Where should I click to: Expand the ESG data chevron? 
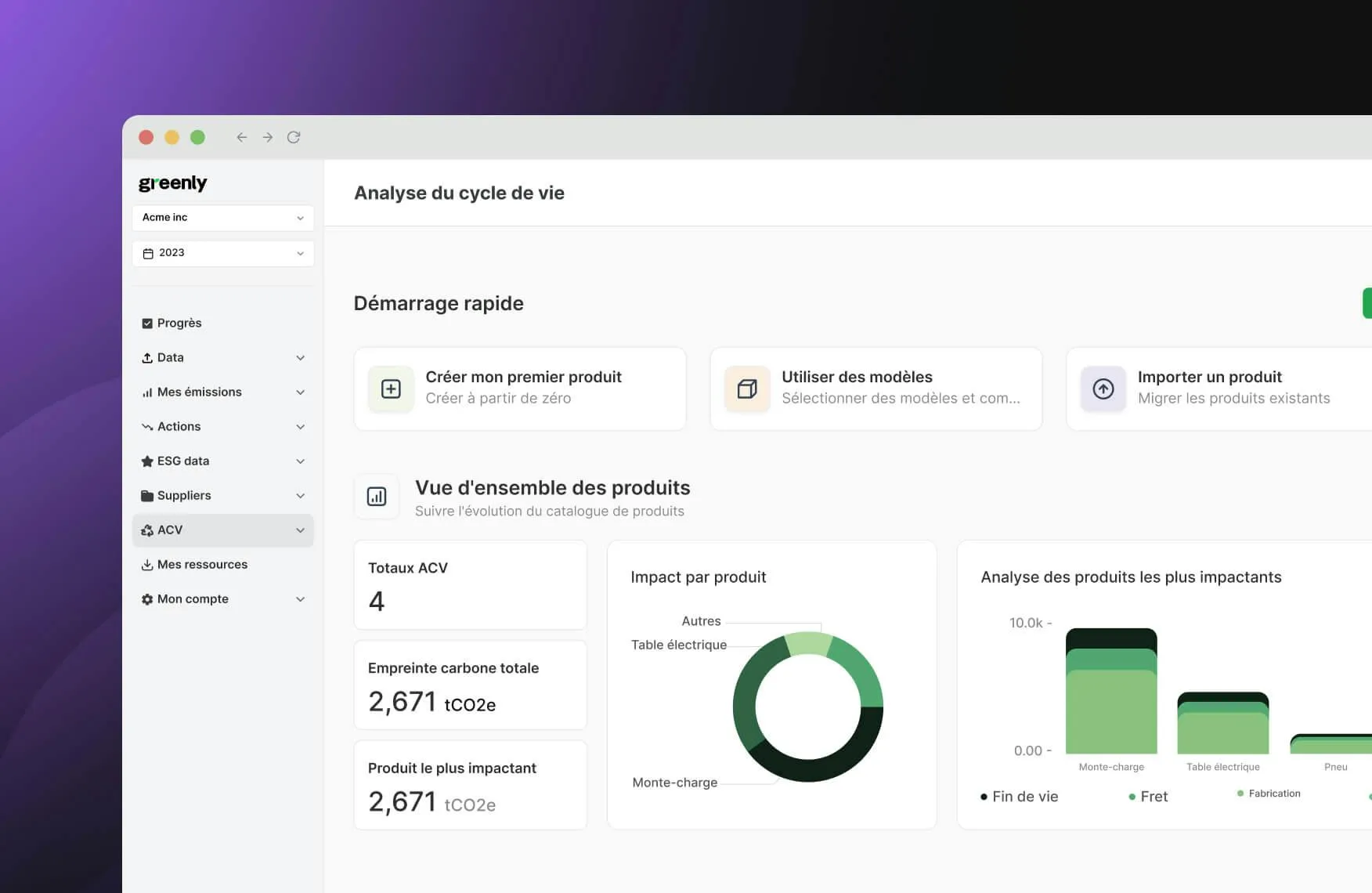pyautogui.click(x=300, y=461)
